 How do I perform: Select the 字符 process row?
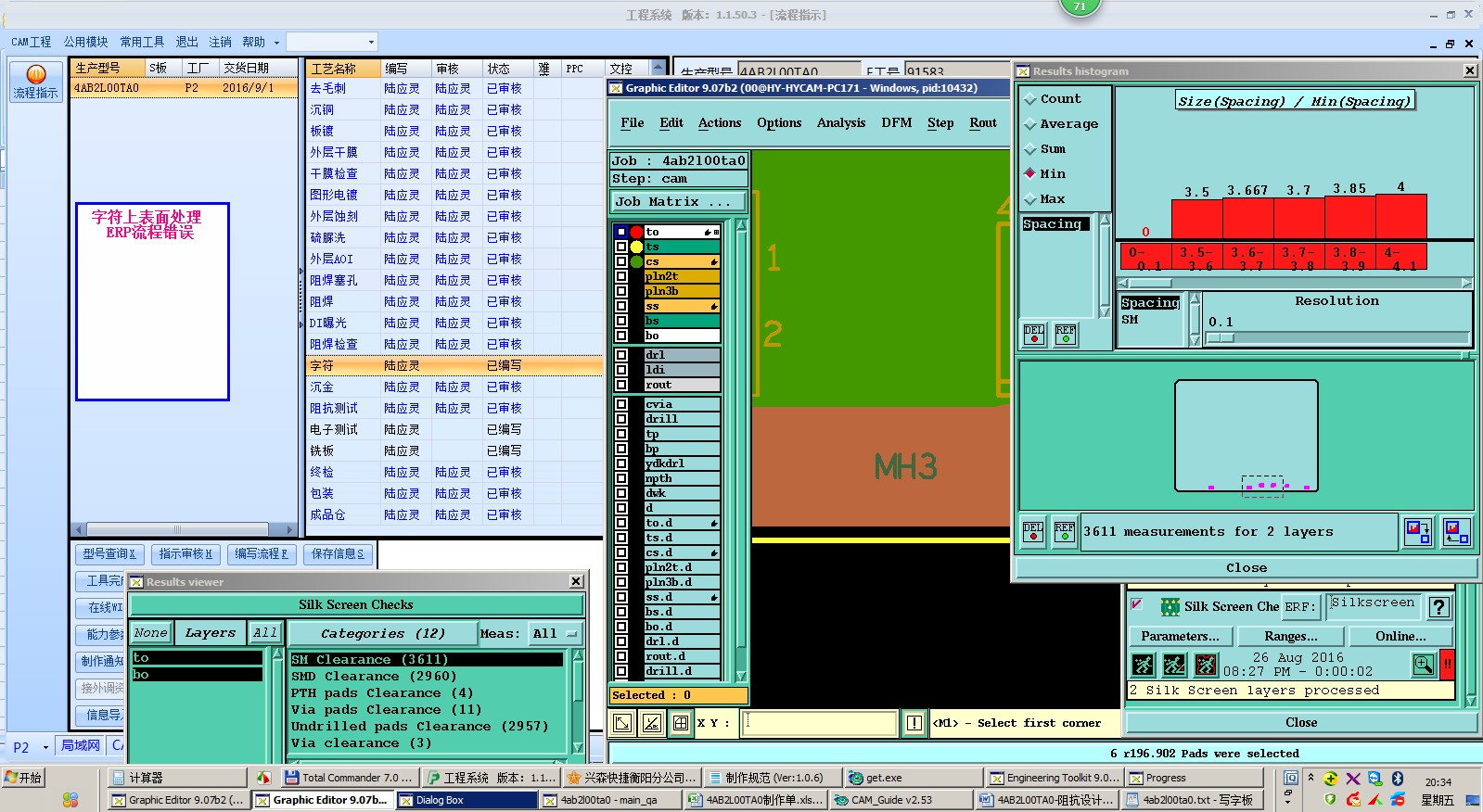click(454, 365)
